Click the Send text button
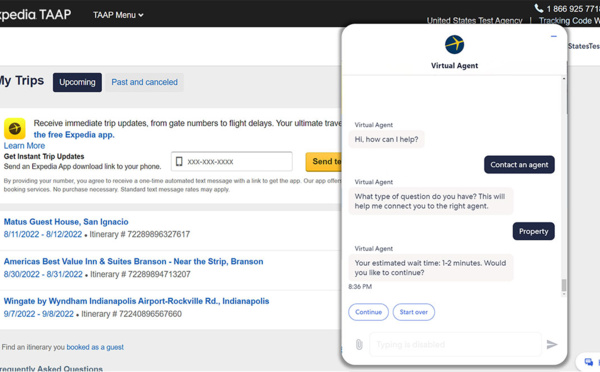This screenshot has height=372, width=600. (324, 162)
